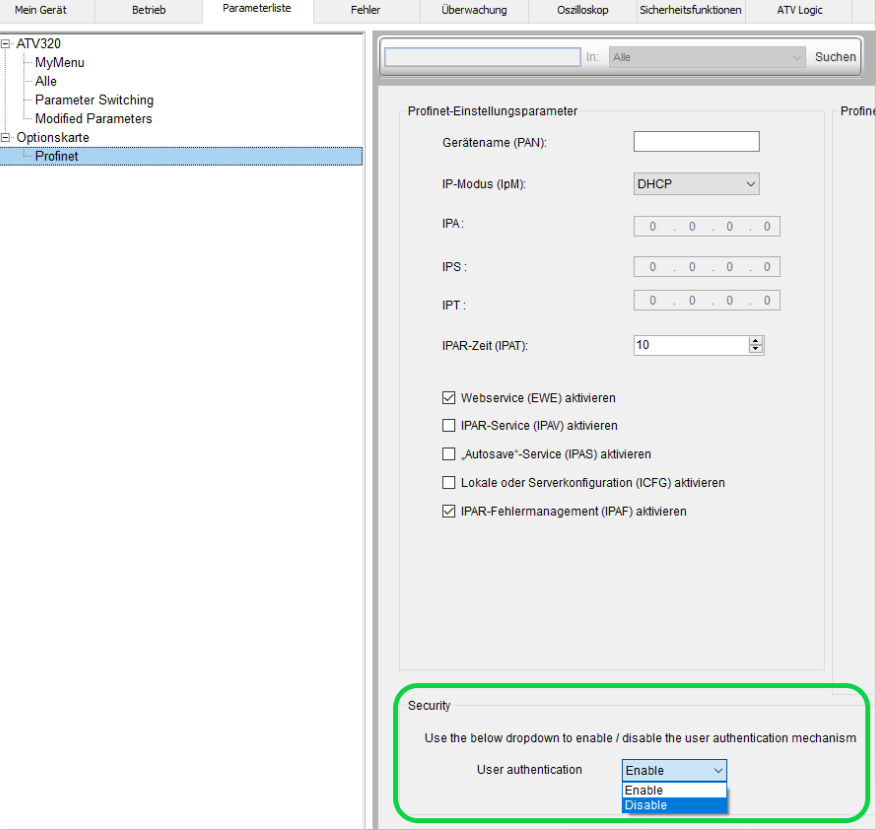Check Autosave-Service (IPAS) aktivieren
Viewport: 876px width, 830px height.
tap(449, 454)
